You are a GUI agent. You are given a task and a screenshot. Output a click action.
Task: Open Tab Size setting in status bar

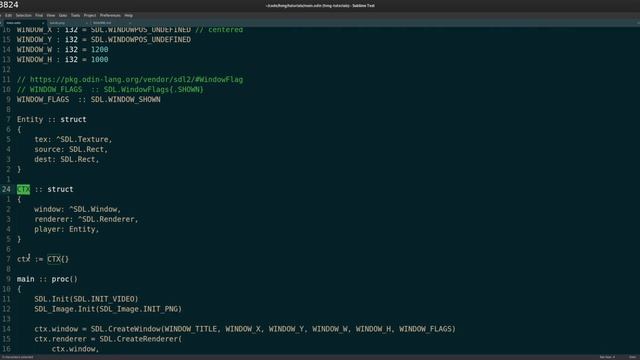pyautogui.click(x=607, y=357)
